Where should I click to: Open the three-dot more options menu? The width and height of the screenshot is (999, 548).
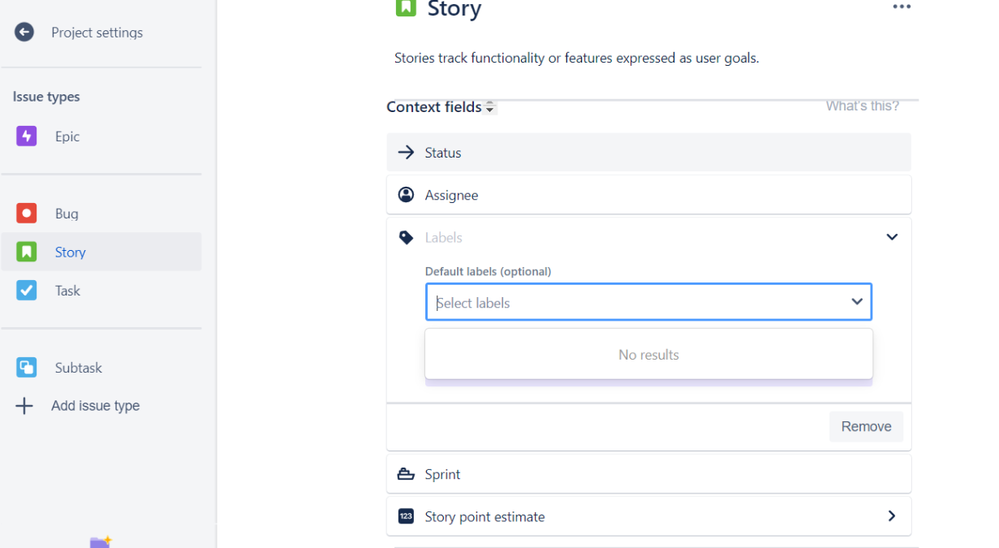click(x=902, y=7)
